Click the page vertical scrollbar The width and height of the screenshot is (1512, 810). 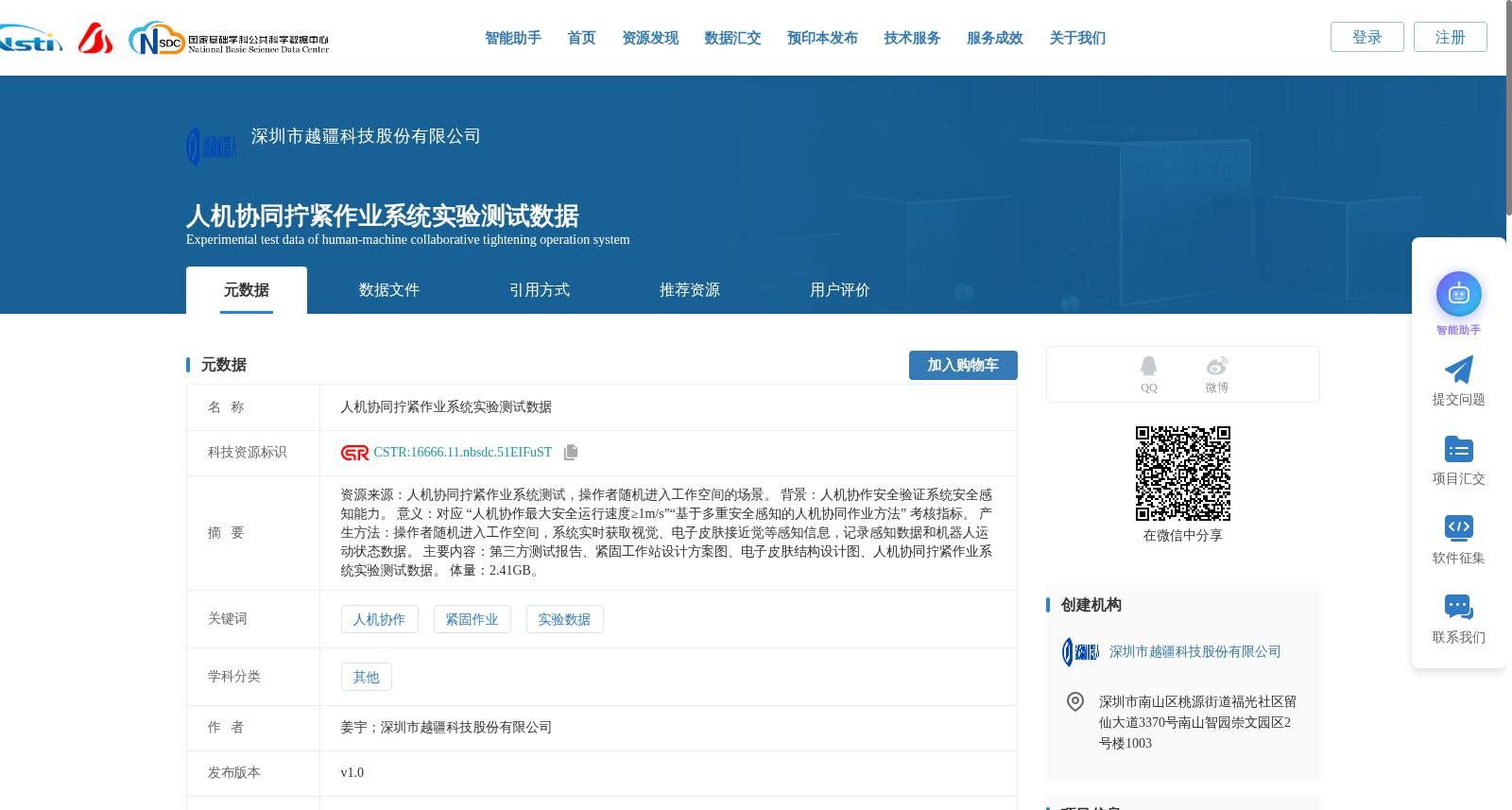(1507, 108)
